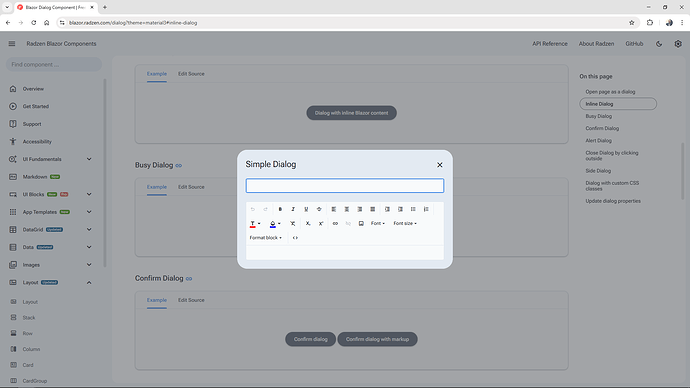Open background color dropdown arrow
The height and width of the screenshot is (388, 690).
pos(279,223)
